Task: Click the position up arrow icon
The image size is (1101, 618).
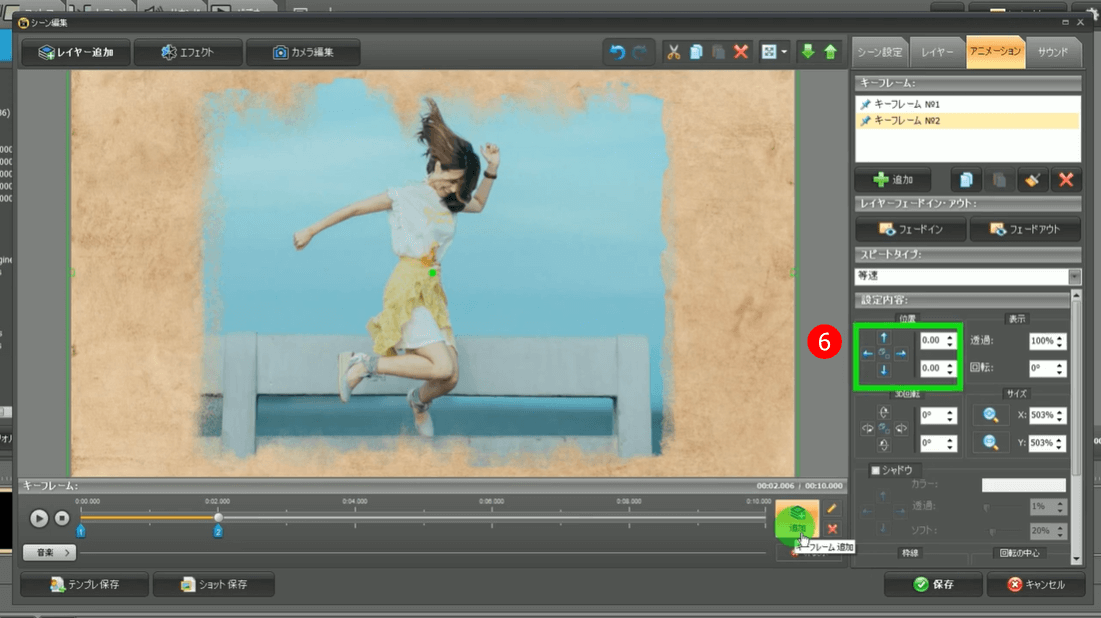Action: click(884, 338)
